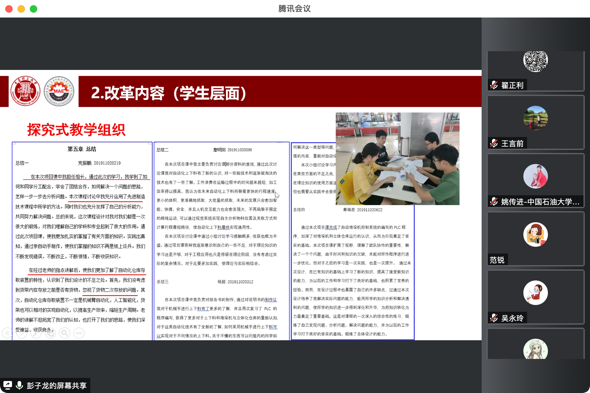Click the QR code avatar of 翟正利
This screenshot has width=590, height=393.
[x=535, y=61]
